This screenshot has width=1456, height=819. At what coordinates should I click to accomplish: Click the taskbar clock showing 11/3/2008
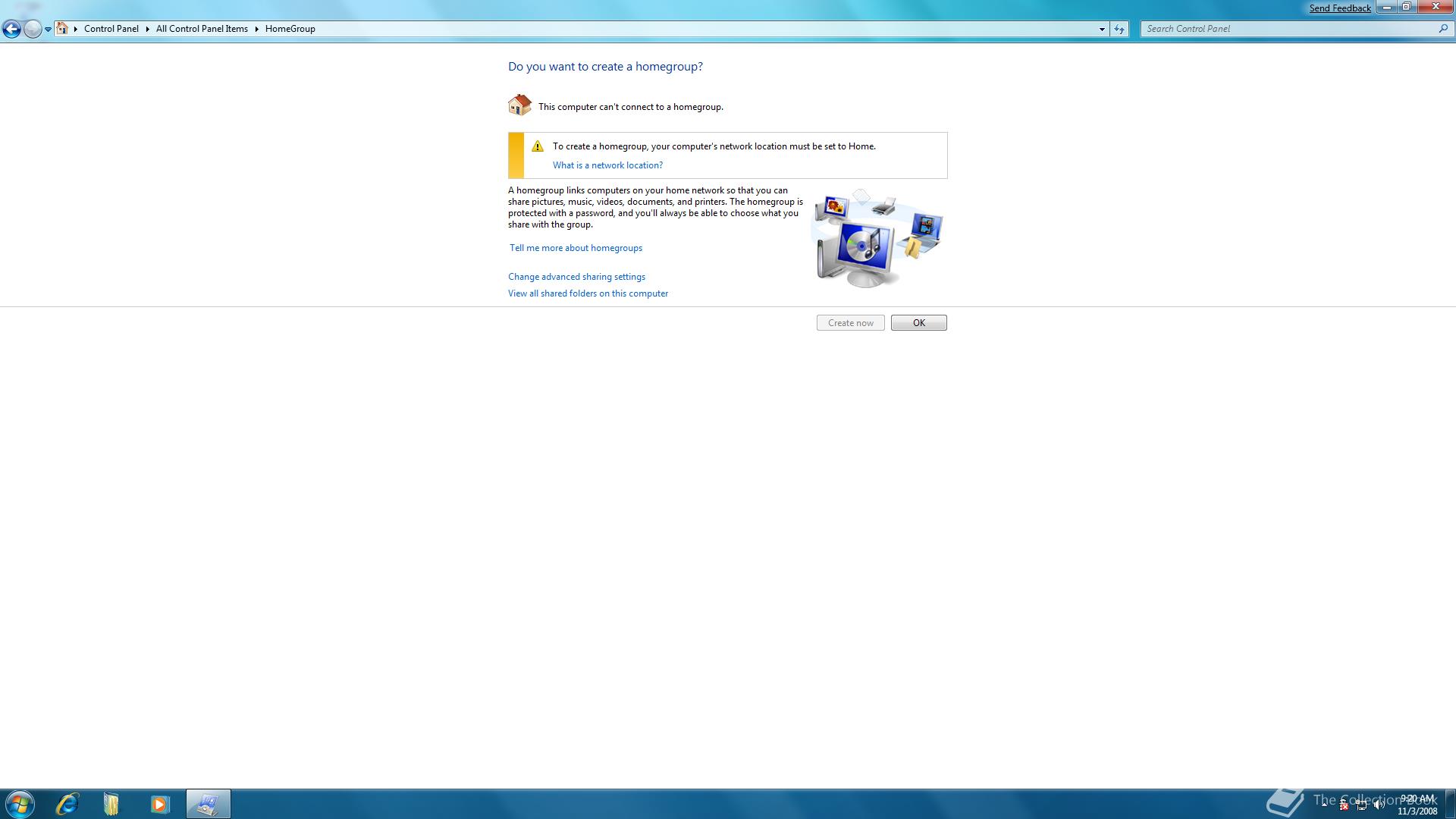click(1417, 805)
